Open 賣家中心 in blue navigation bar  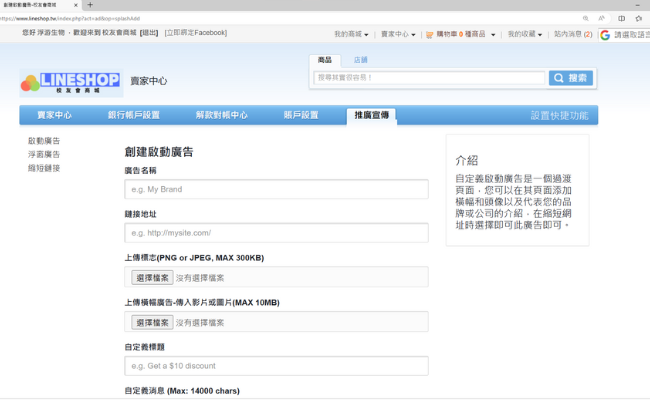(54, 115)
